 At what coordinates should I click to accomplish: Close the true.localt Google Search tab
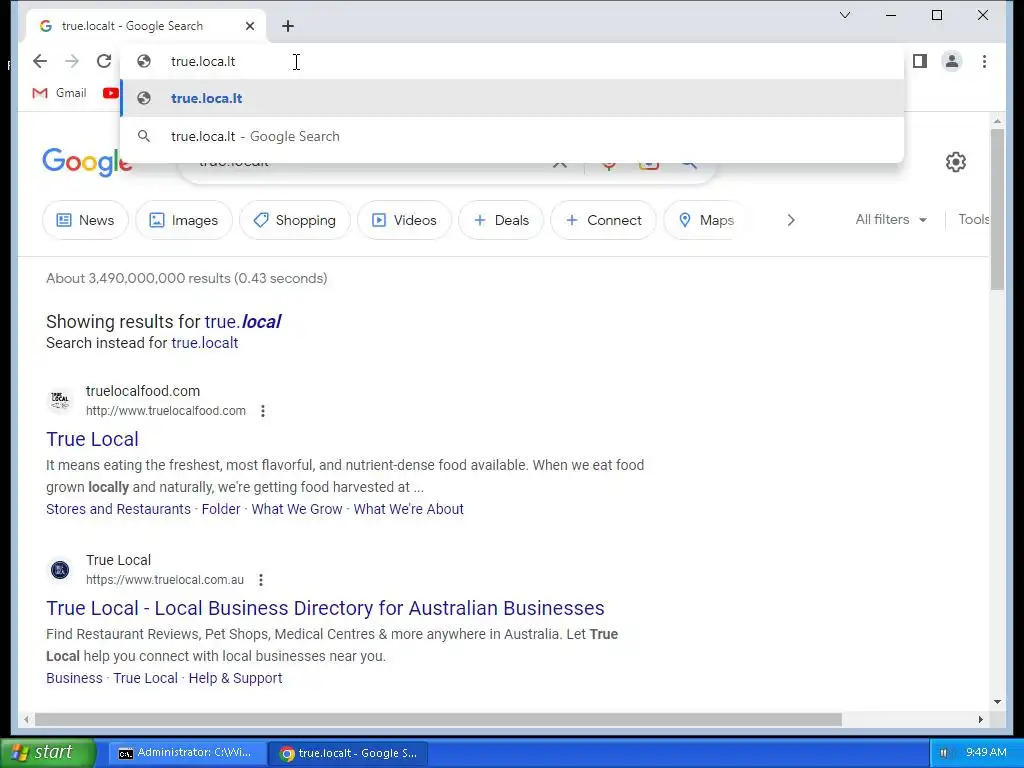click(249, 26)
